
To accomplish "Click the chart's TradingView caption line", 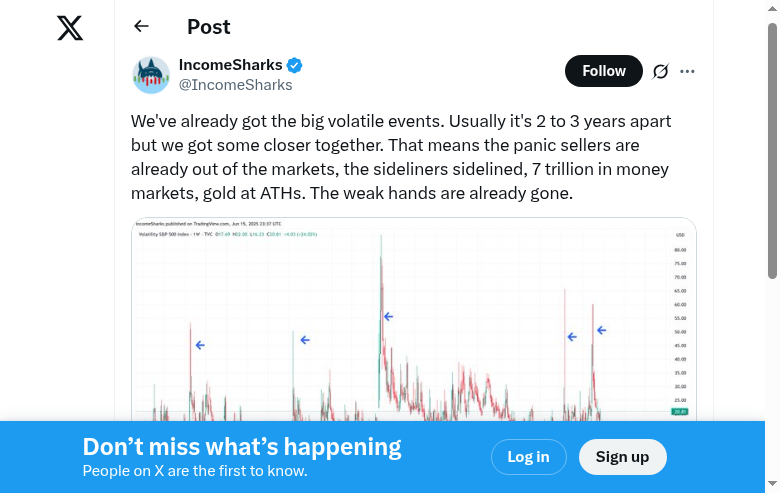I will coord(209,224).
